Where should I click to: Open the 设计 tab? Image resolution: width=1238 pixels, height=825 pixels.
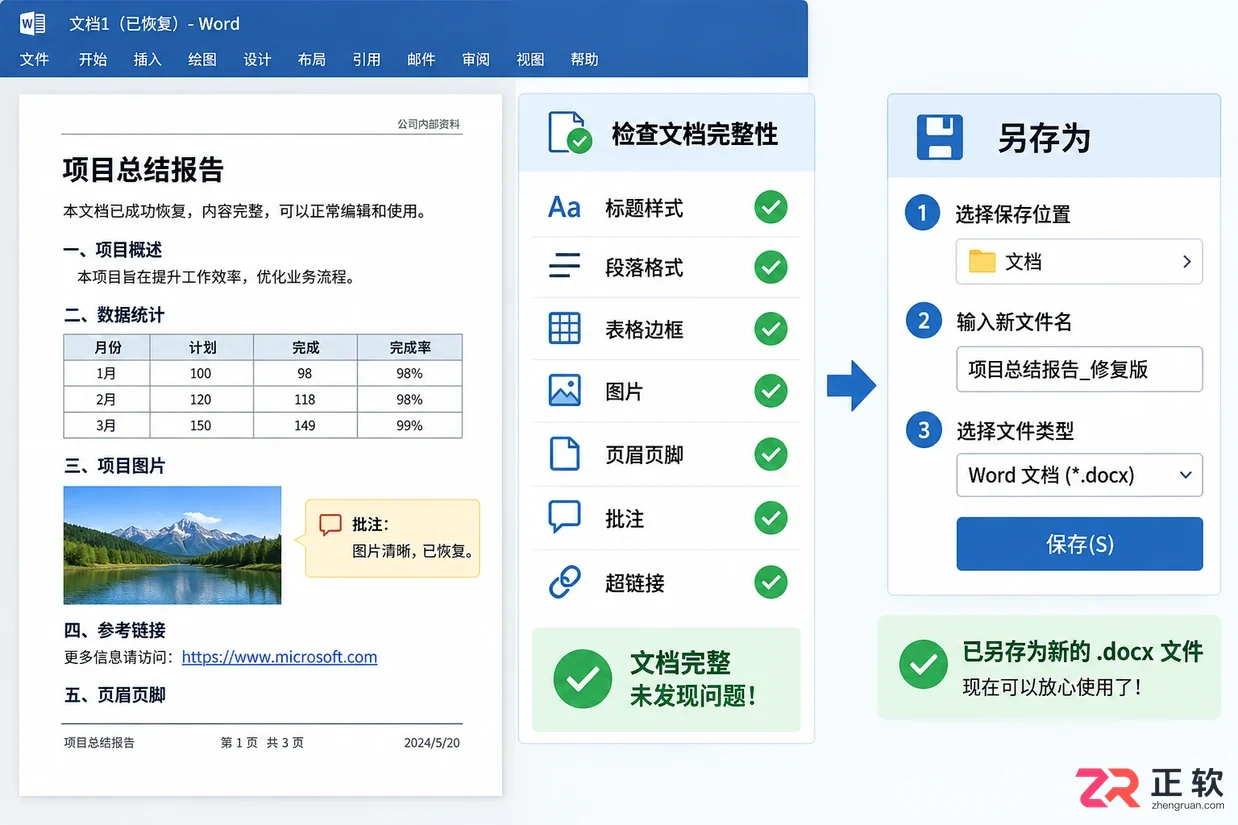(257, 59)
